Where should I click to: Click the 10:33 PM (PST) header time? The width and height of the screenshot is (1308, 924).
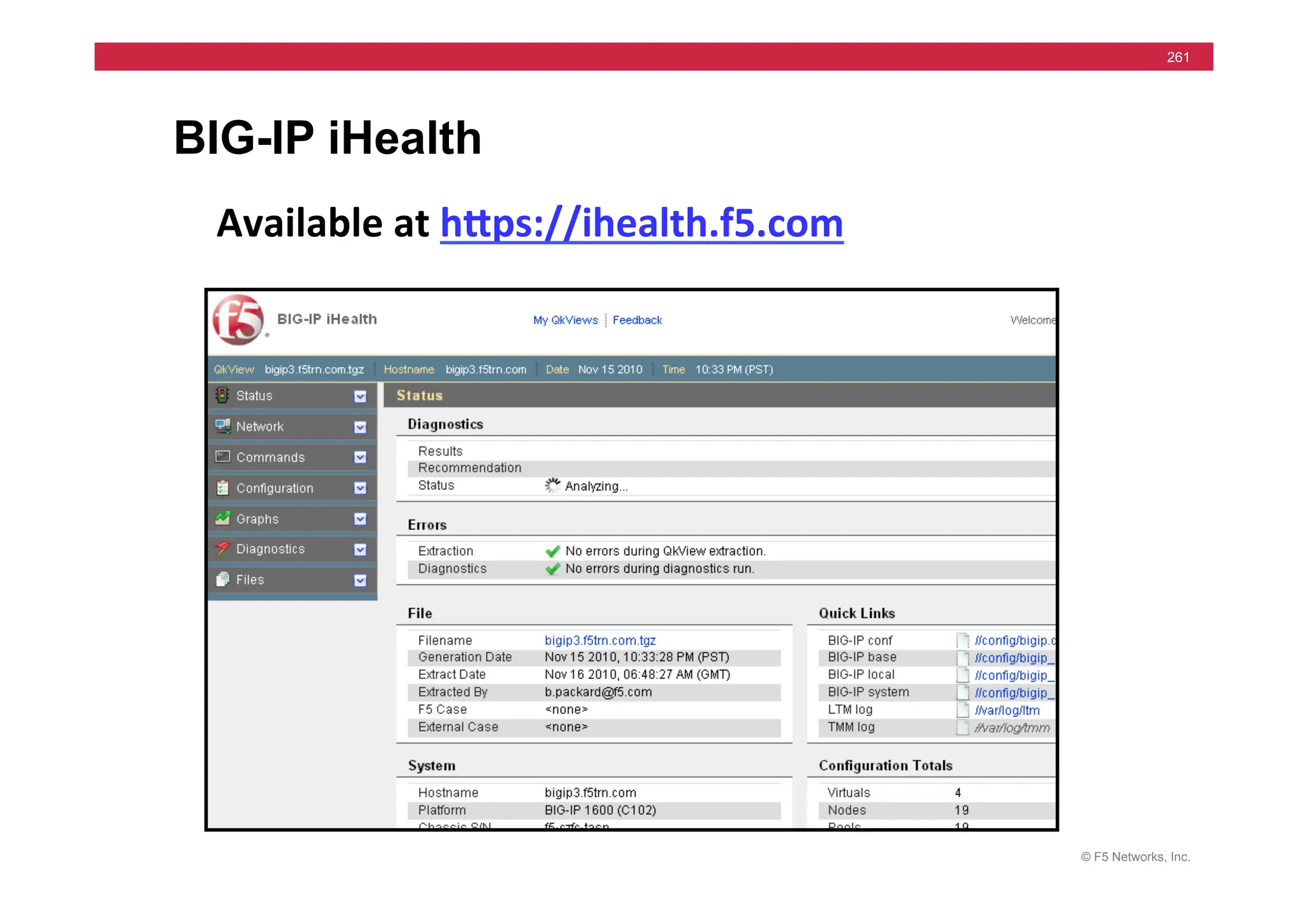pyautogui.click(x=734, y=370)
